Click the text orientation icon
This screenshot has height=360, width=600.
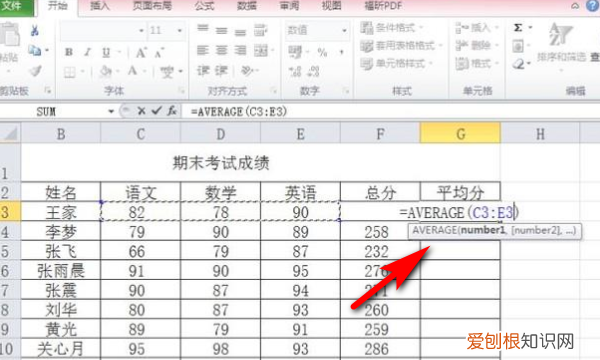coord(247,70)
